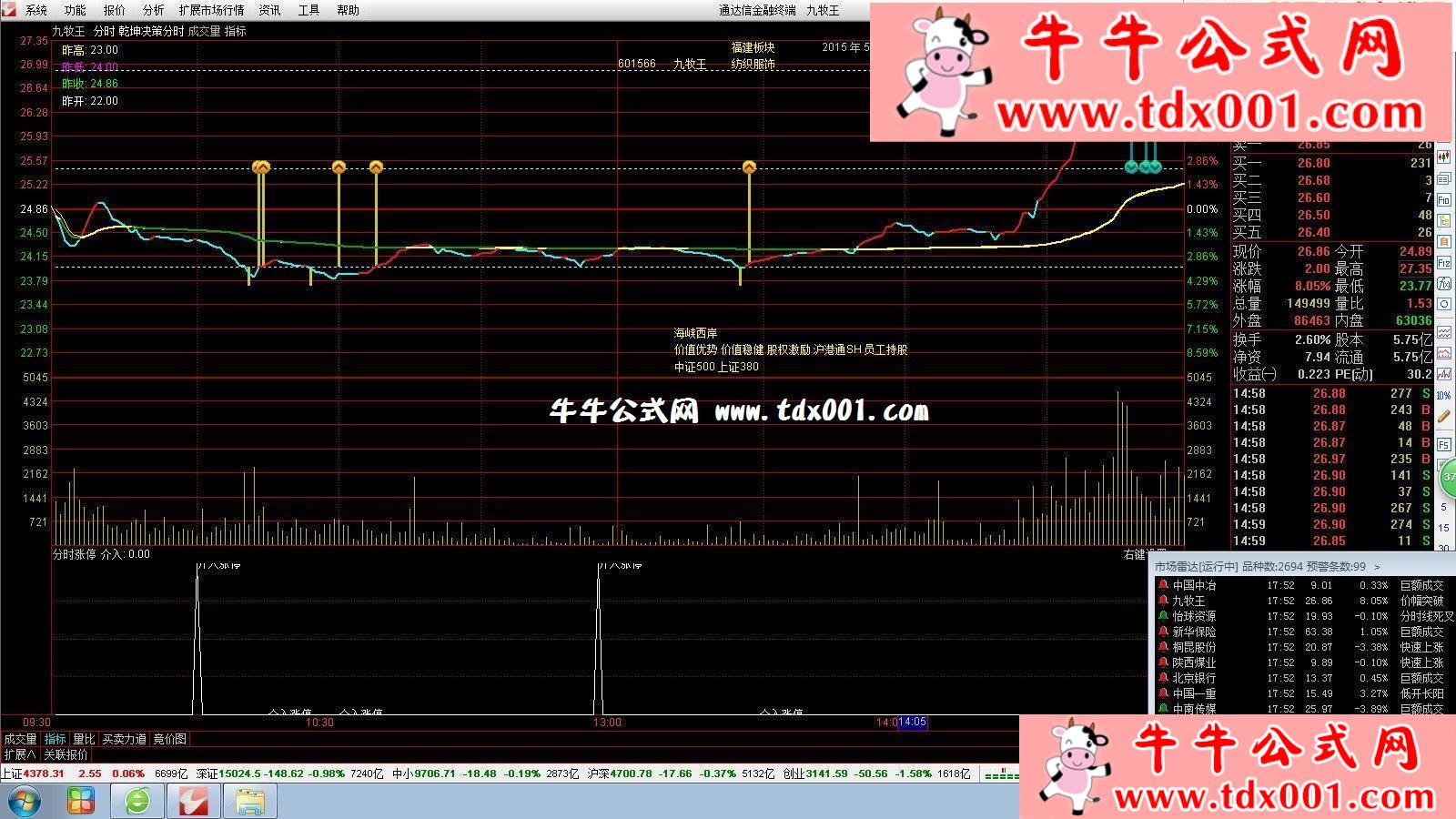Open the 功能 menu
Image resolution: width=1456 pixels, height=819 pixels.
pos(76,10)
